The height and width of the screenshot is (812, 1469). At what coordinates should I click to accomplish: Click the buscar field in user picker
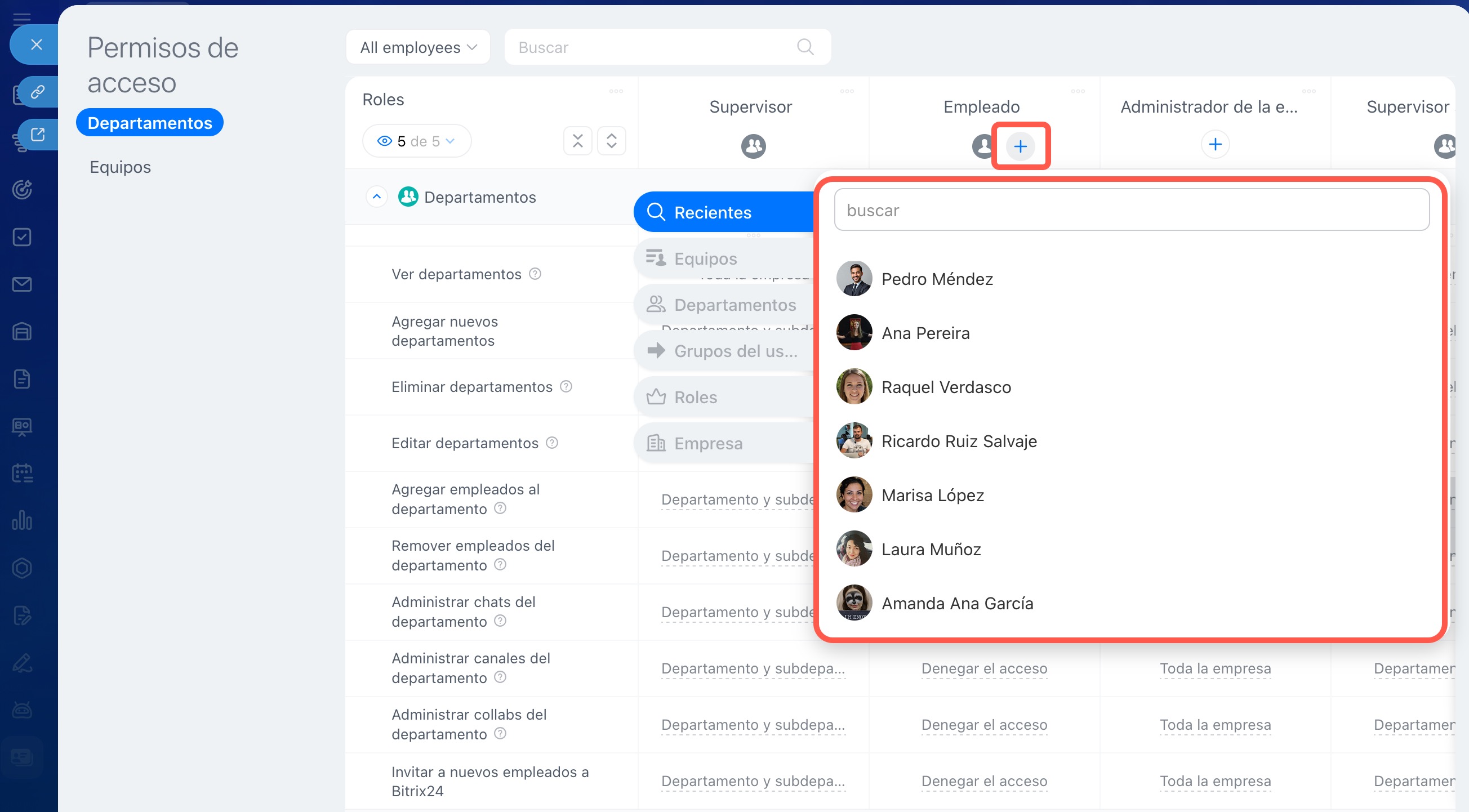point(1132,211)
